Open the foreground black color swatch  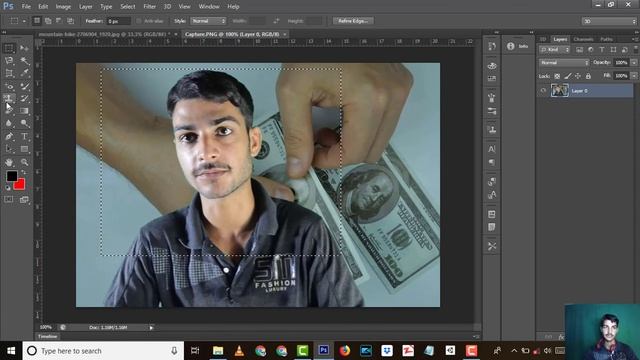11,176
